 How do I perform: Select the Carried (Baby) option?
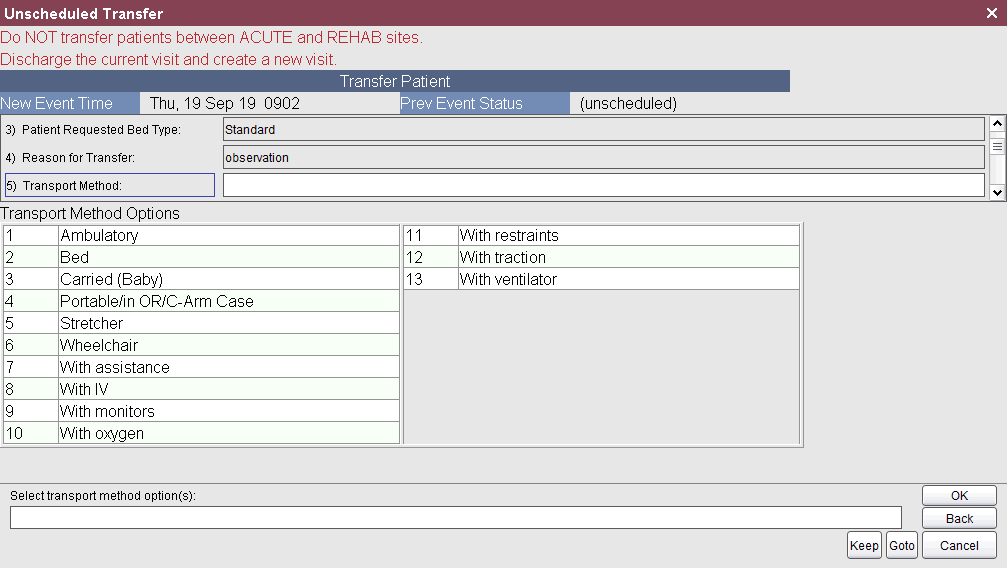tap(111, 280)
